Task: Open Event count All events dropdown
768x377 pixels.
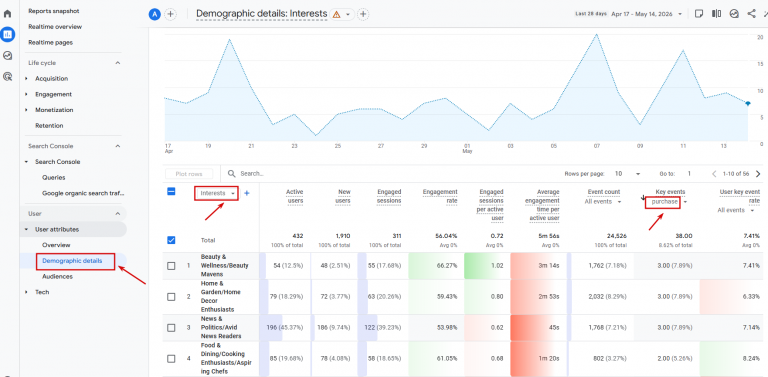Action: pos(603,202)
